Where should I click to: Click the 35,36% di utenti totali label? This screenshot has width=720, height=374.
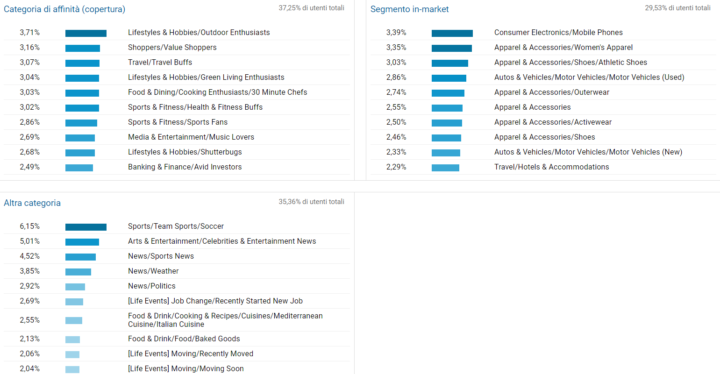(311, 202)
